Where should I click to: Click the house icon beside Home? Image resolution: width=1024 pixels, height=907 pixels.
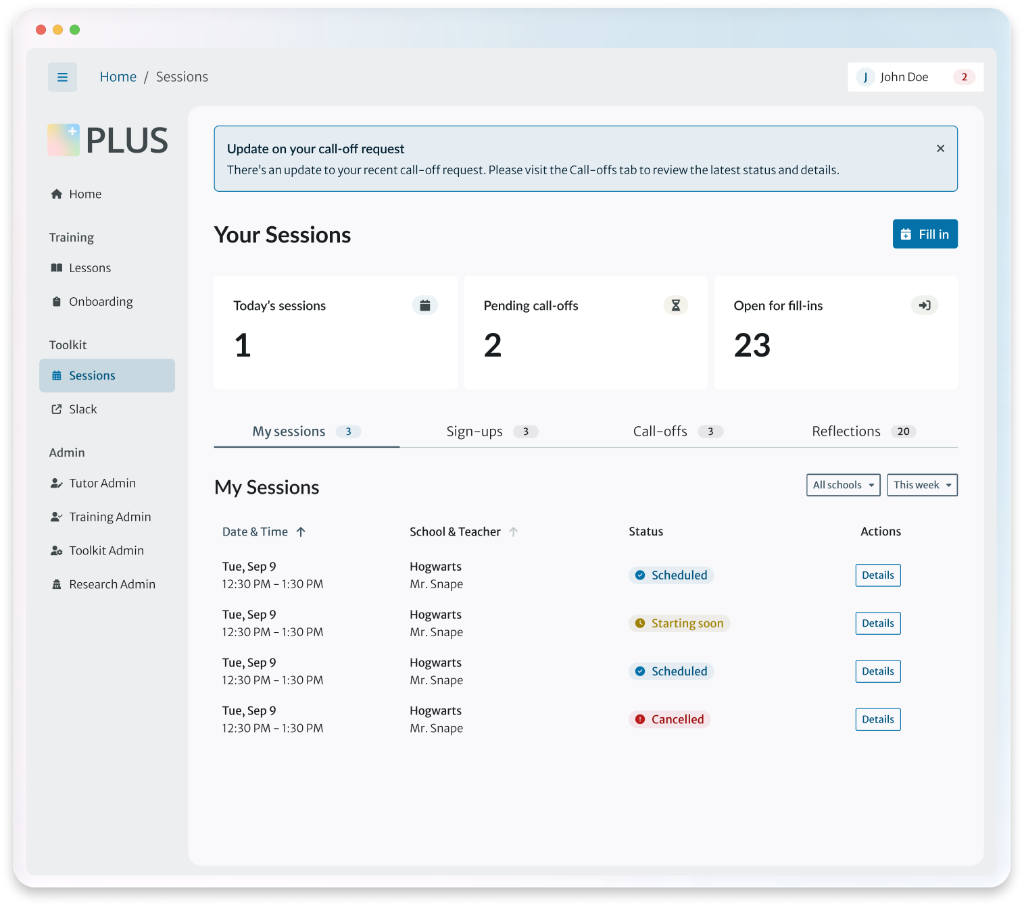point(57,194)
